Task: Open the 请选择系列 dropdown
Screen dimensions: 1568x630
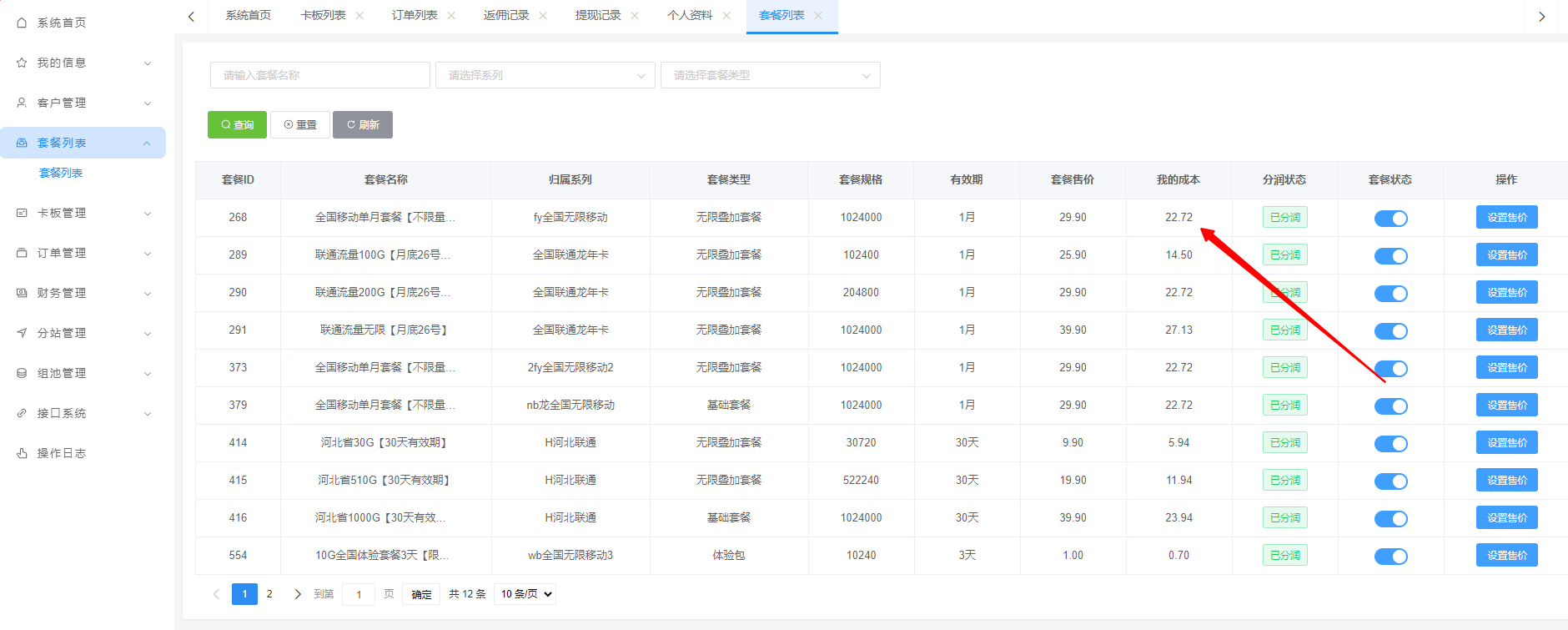Action: click(545, 75)
